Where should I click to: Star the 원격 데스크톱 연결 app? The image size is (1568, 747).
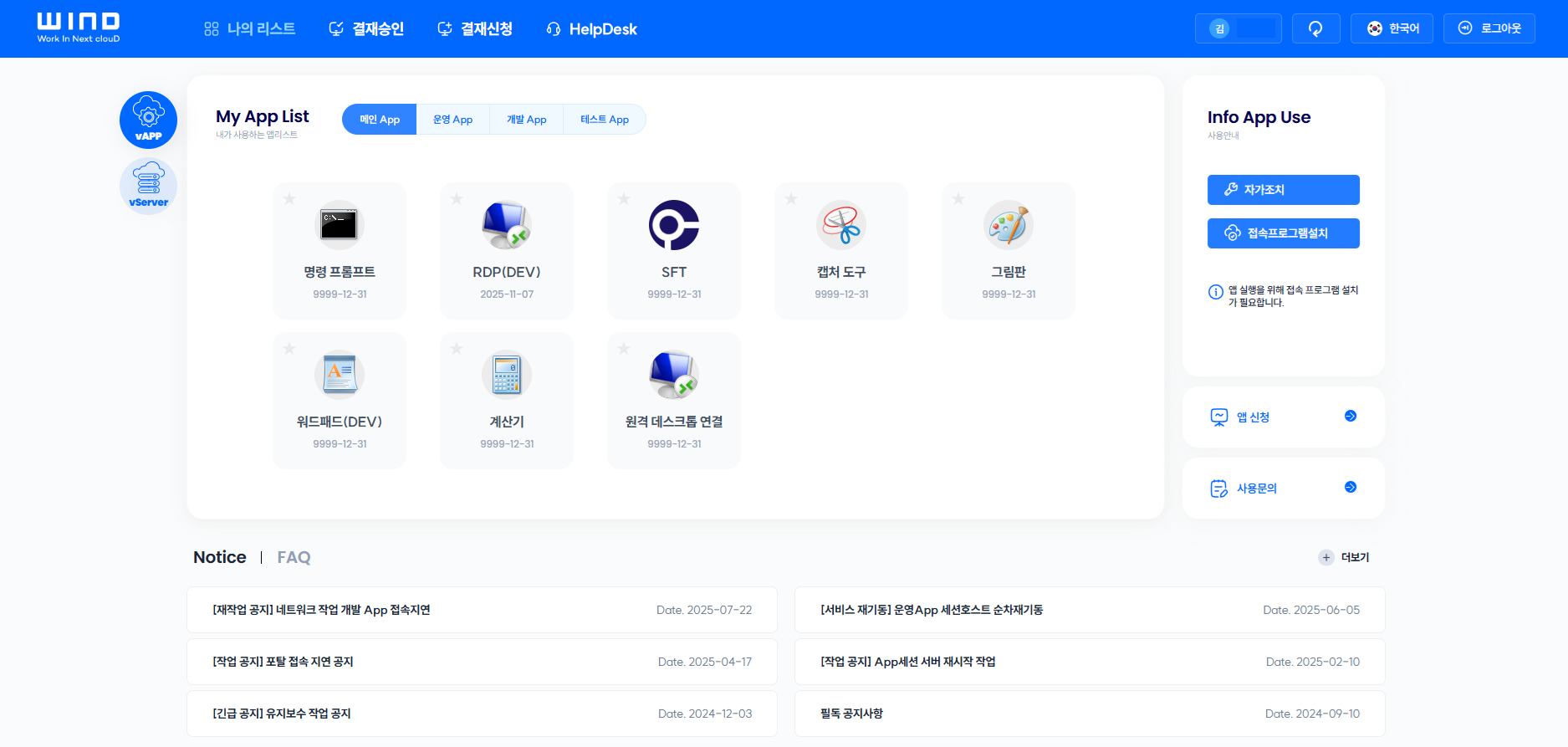(624, 348)
